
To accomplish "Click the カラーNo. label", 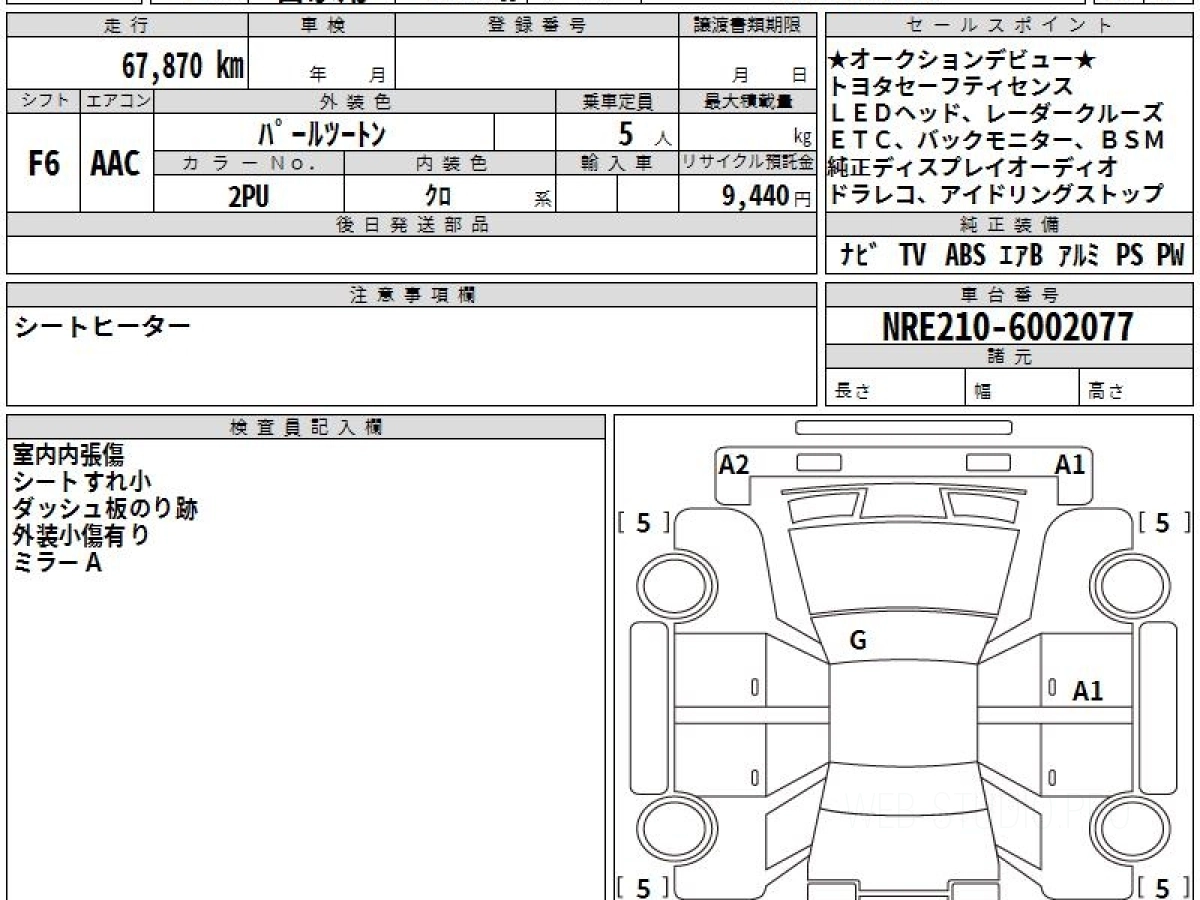I will tap(249, 163).
